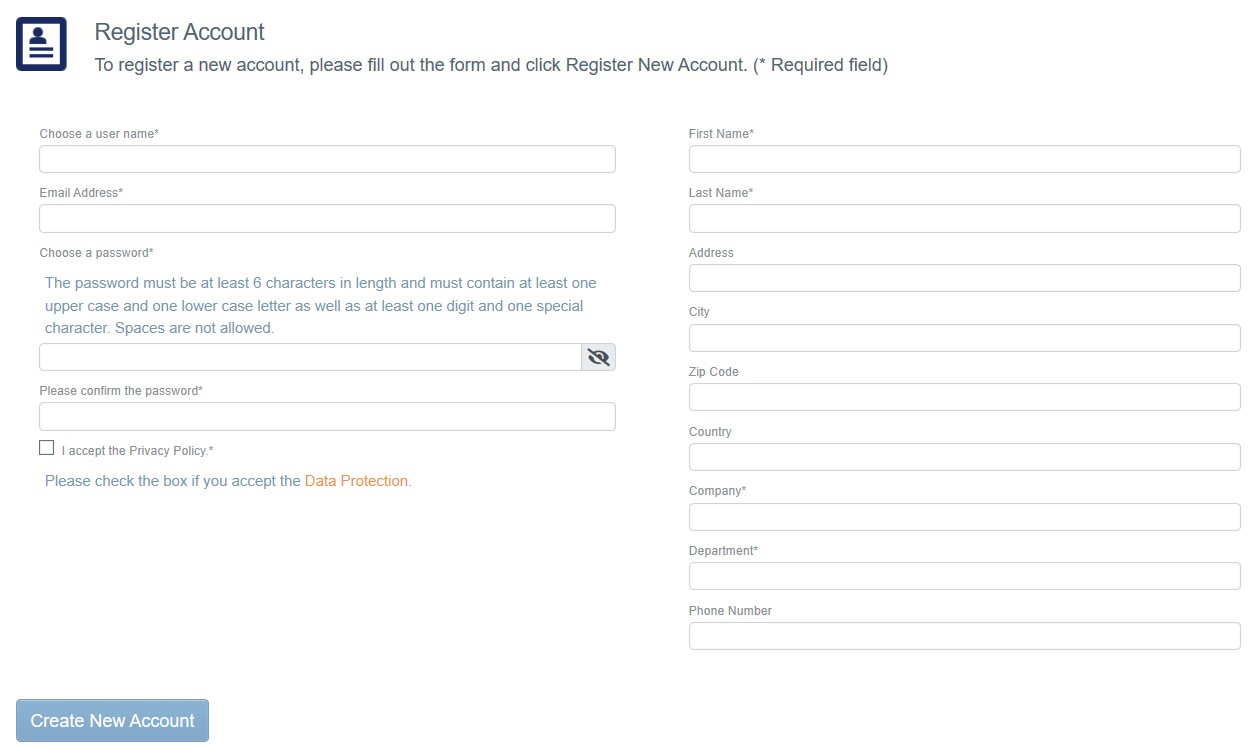
Task: Select the Country input field
Action: click(x=964, y=457)
